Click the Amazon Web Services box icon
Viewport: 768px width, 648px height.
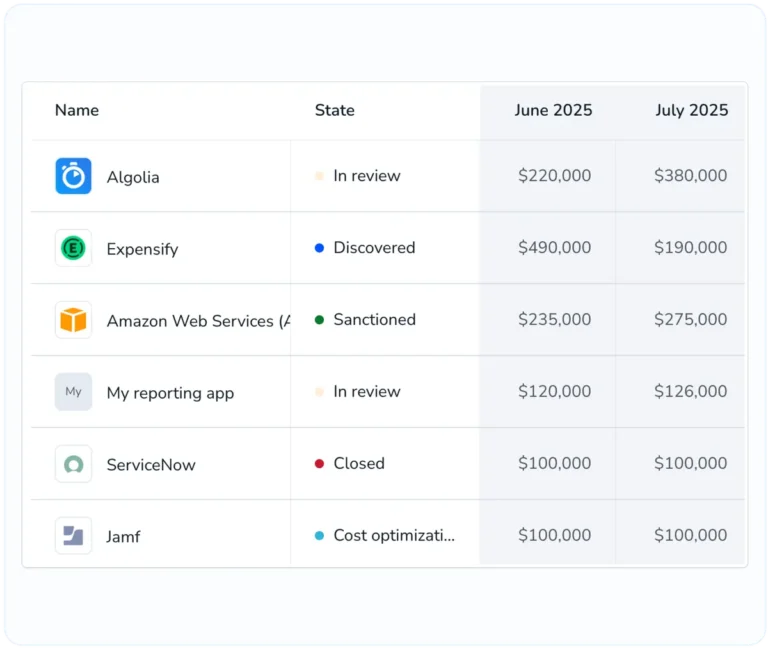click(73, 320)
